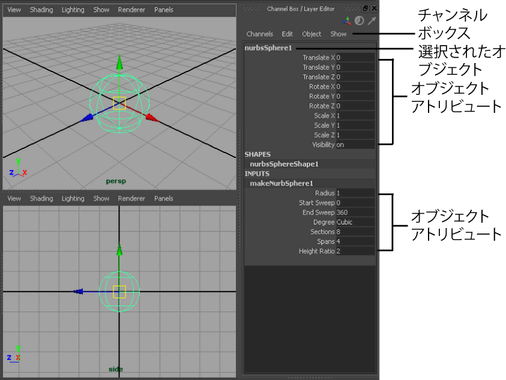Viewport: 506px width, 380px height.
Task: Toggle the Visibility attribute value field
Action: (x=355, y=145)
